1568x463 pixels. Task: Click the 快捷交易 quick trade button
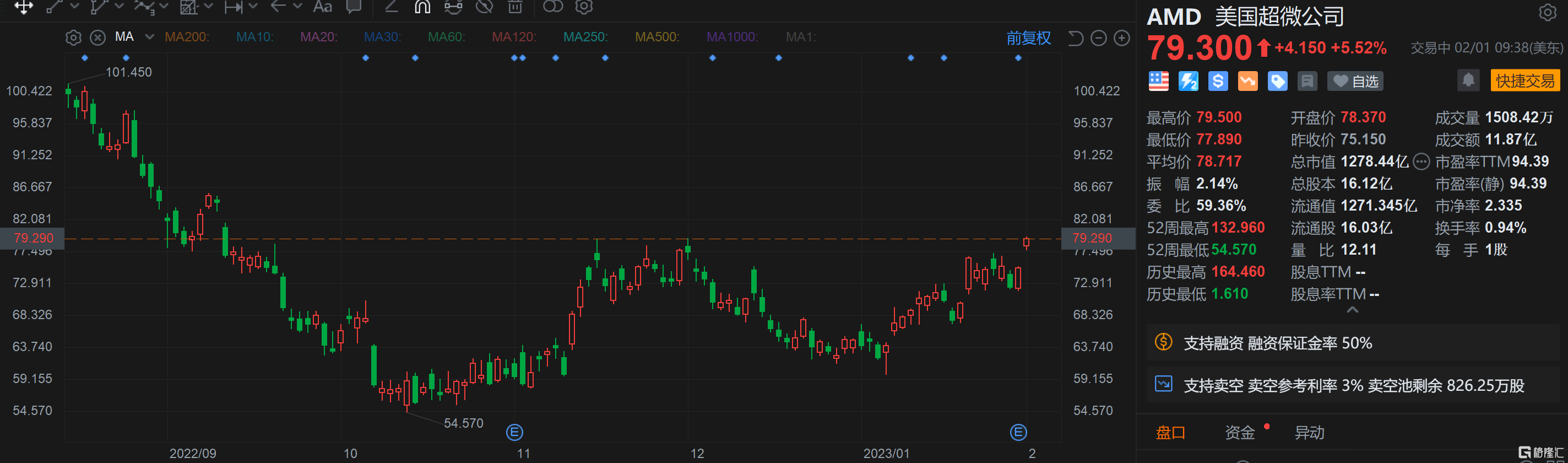tap(1525, 81)
